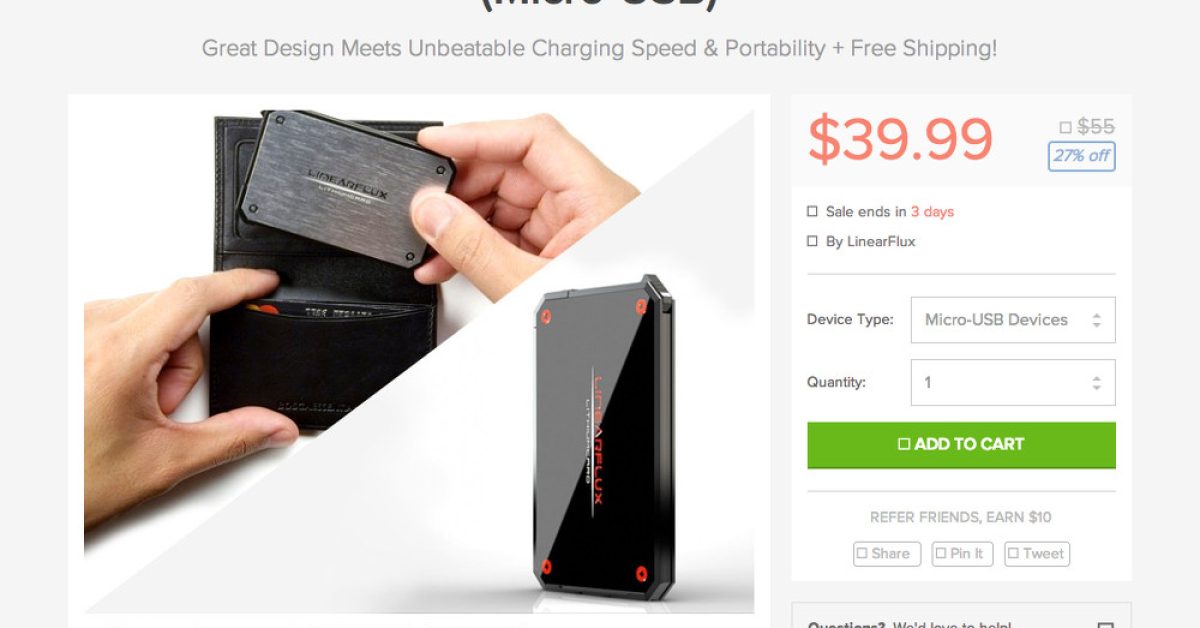Add the product to the cart
Screen dimensions: 1200x628
click(x=961, y=445)
